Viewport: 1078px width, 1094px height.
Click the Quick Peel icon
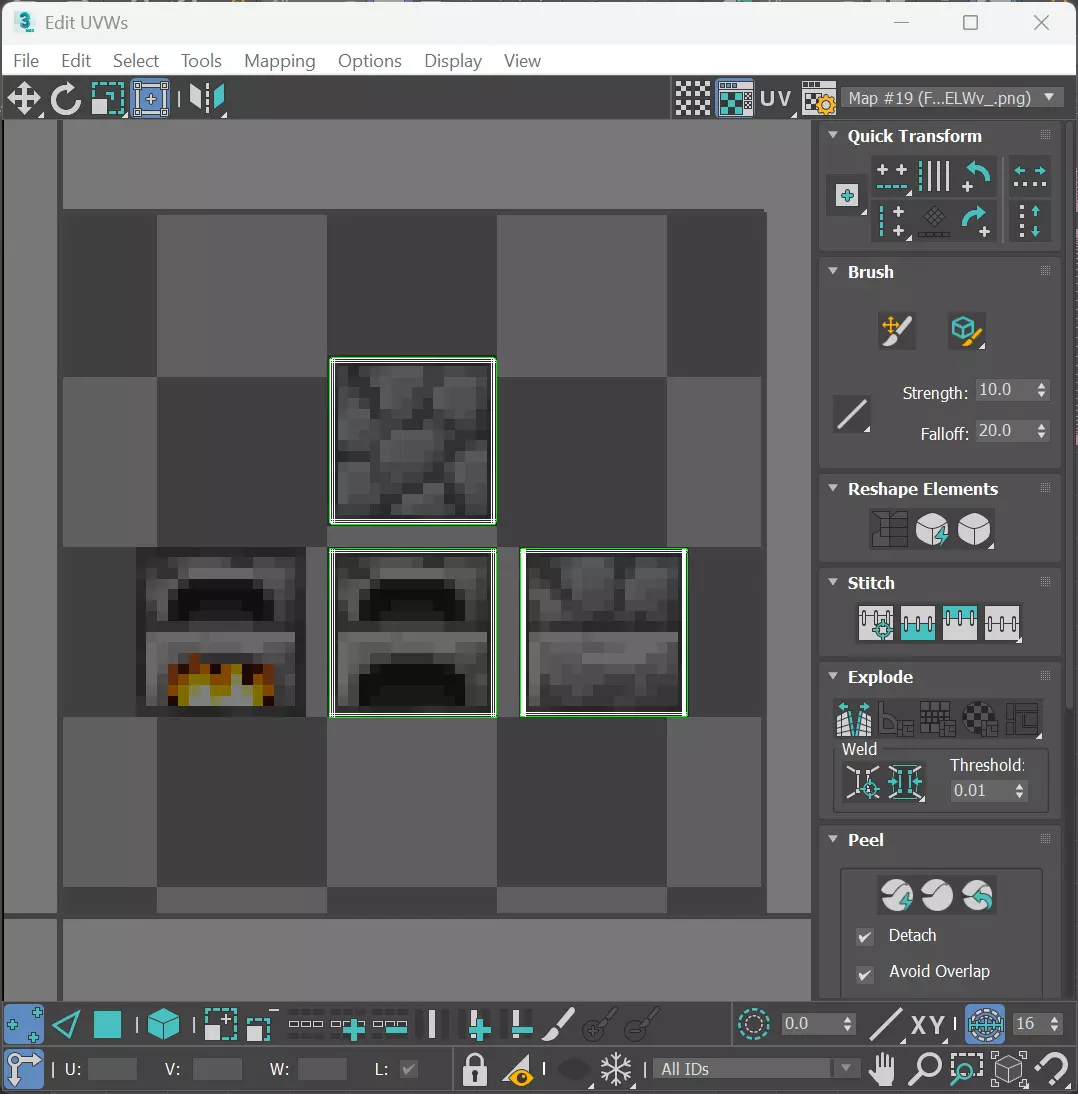tap(897, 895)
